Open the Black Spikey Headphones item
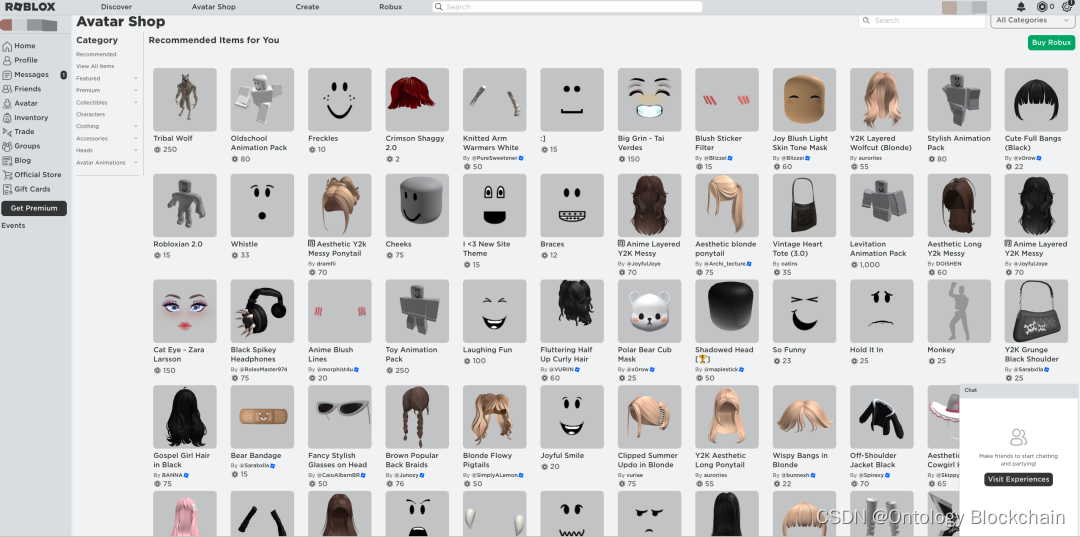 coord(262,311)
